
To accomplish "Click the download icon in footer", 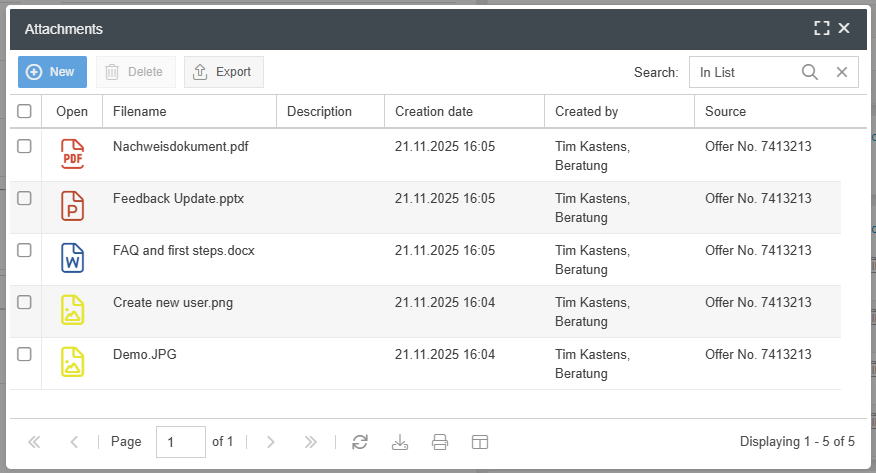I will pos(400,441).
